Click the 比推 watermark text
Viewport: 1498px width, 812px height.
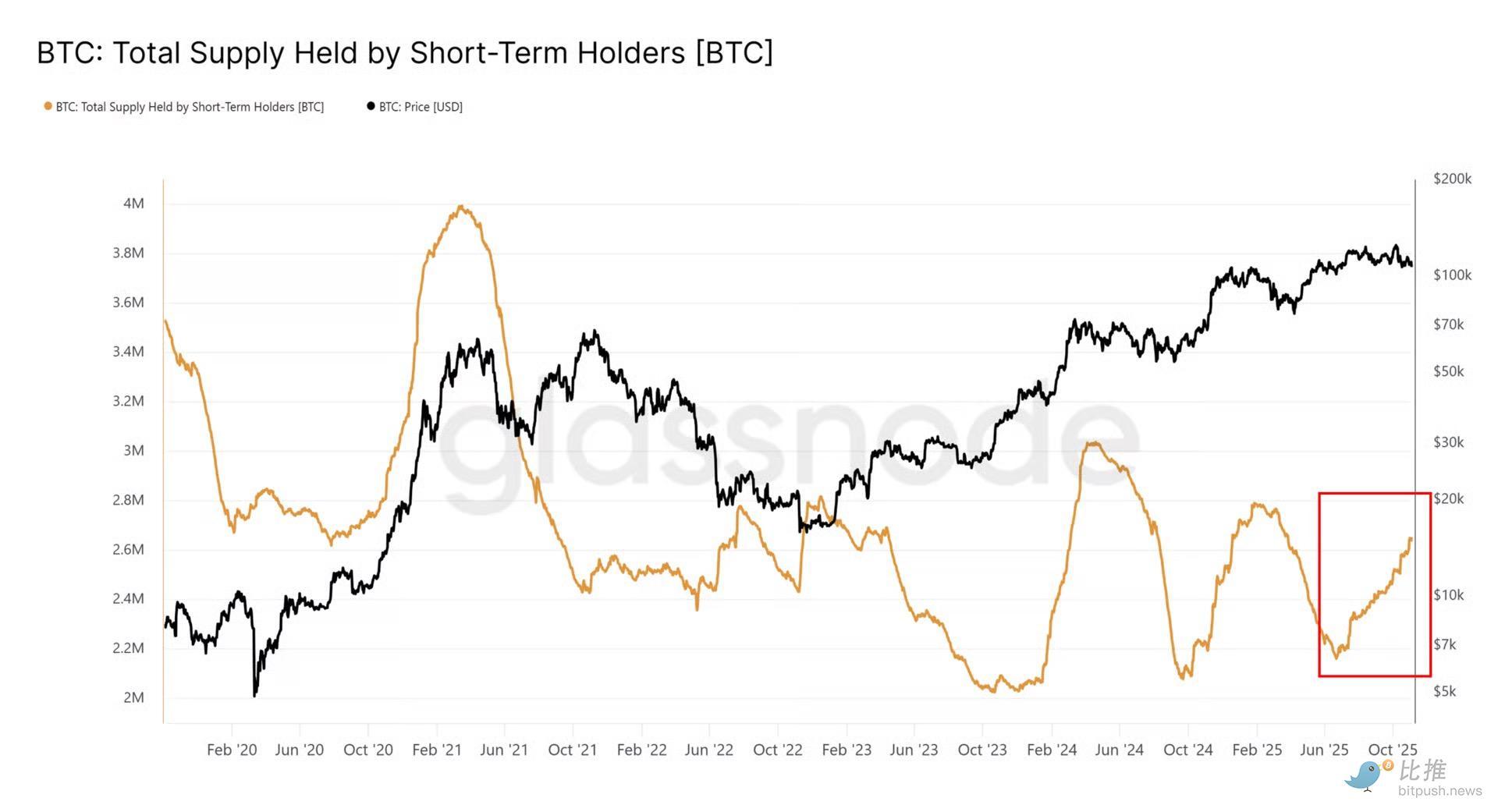[x=1423, y=770]
